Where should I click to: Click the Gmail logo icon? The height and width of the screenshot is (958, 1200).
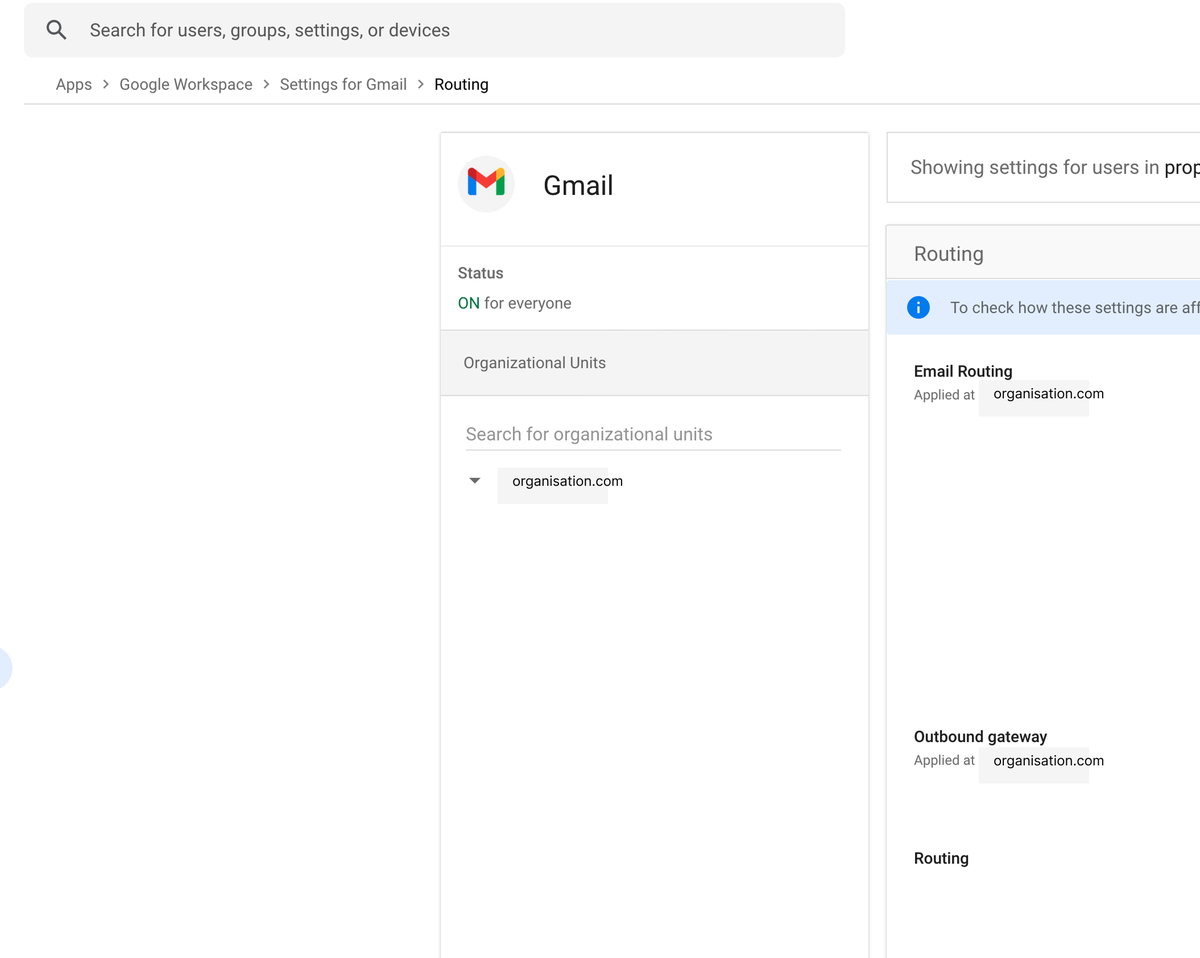coord(486,184)
